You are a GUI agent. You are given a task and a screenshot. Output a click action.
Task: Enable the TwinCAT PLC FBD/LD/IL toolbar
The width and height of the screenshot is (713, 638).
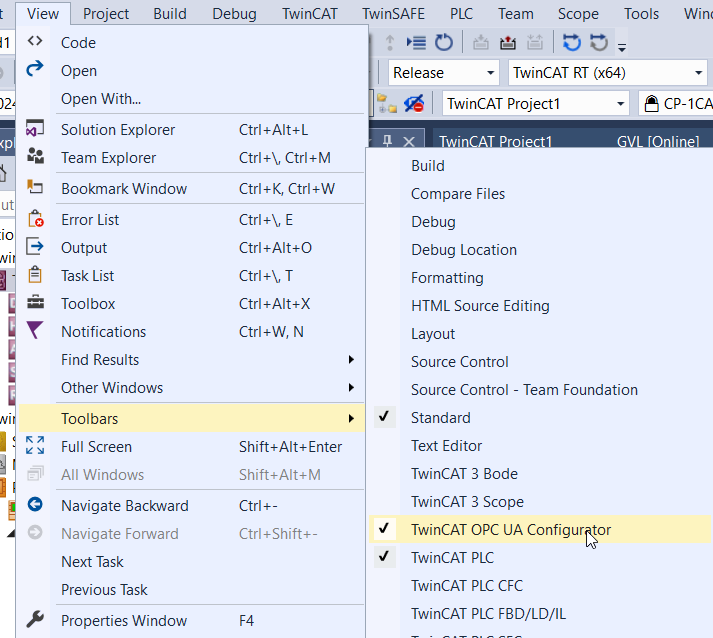coord(540,613)
